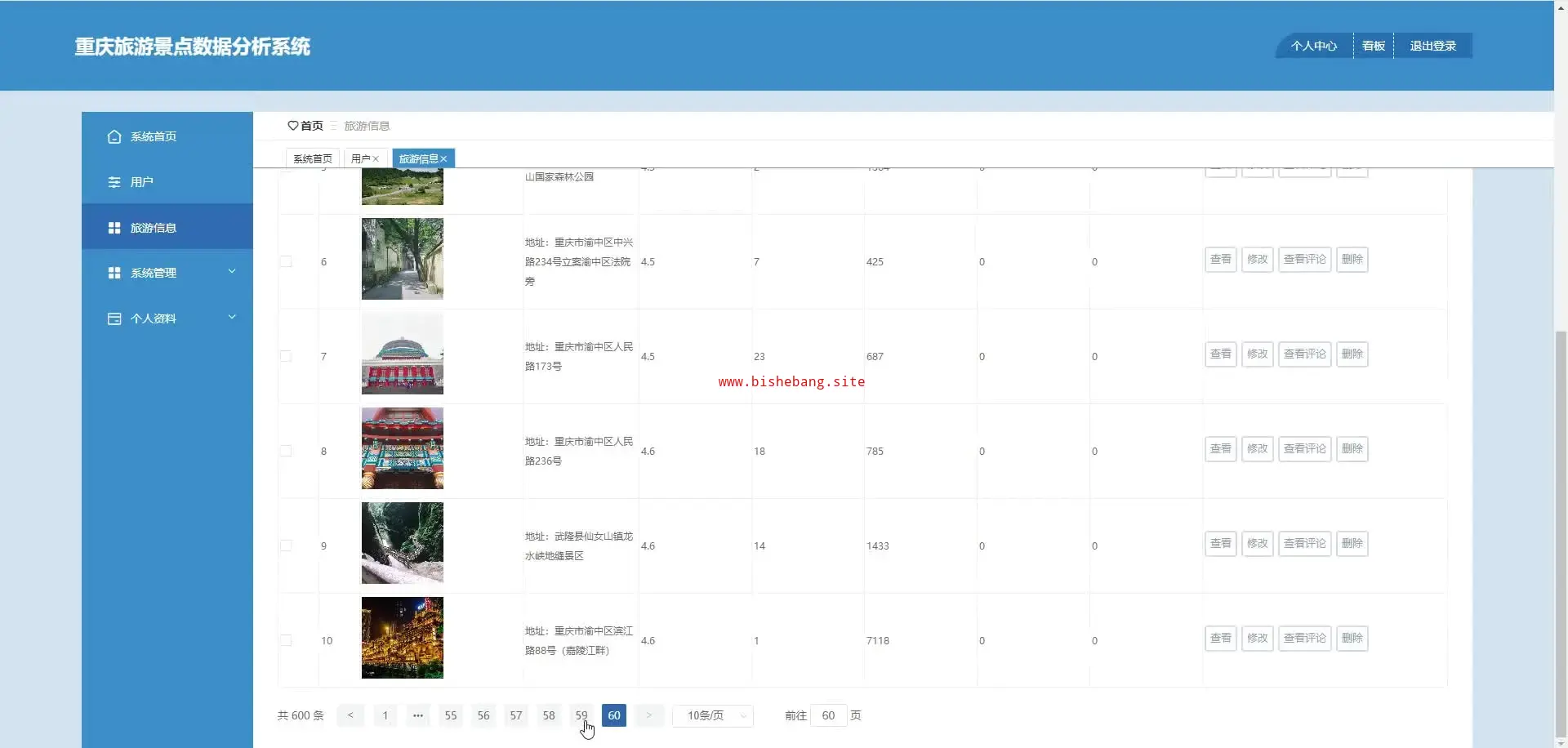Expand the 系统管理 sidebar submenu
This screenshot has height=748, width=1568.
pyautogui.click(x=232, y=272)
